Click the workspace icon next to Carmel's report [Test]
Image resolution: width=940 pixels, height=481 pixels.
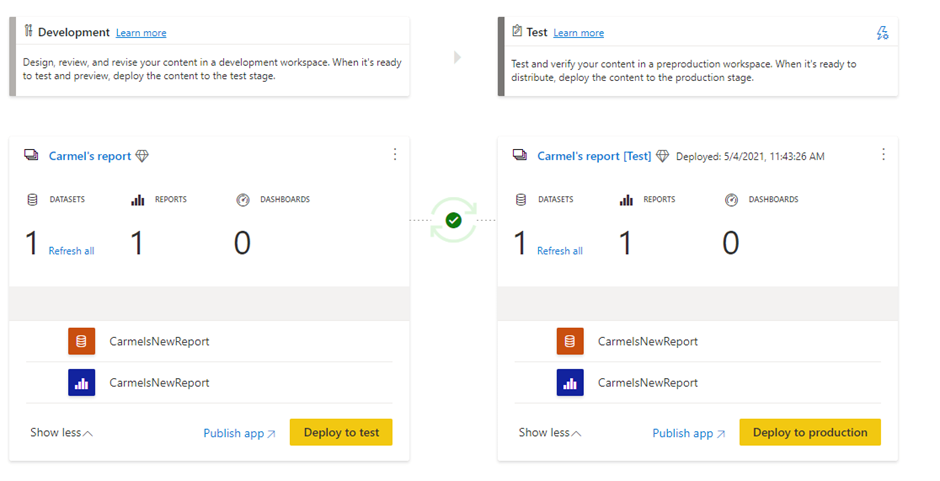520,156
